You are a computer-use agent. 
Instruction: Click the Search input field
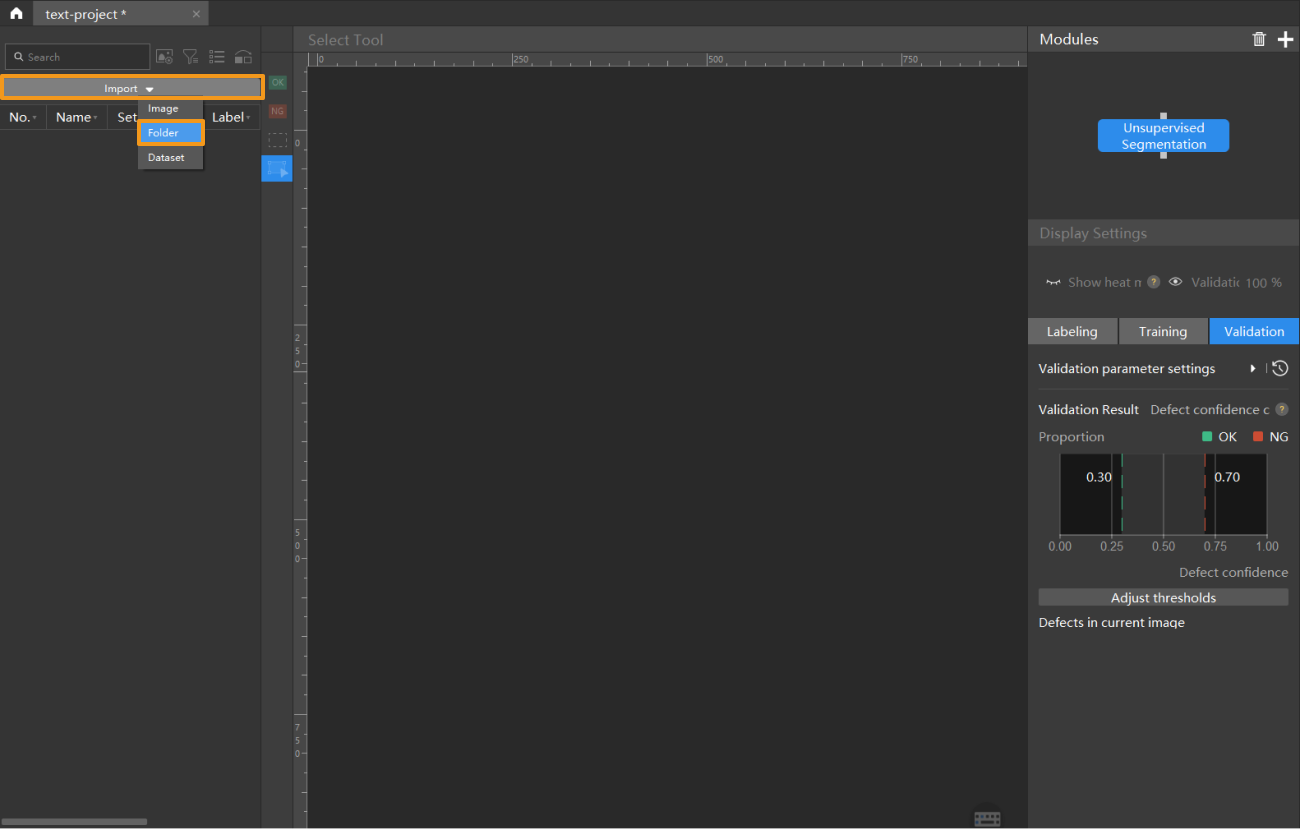[77, 57]
